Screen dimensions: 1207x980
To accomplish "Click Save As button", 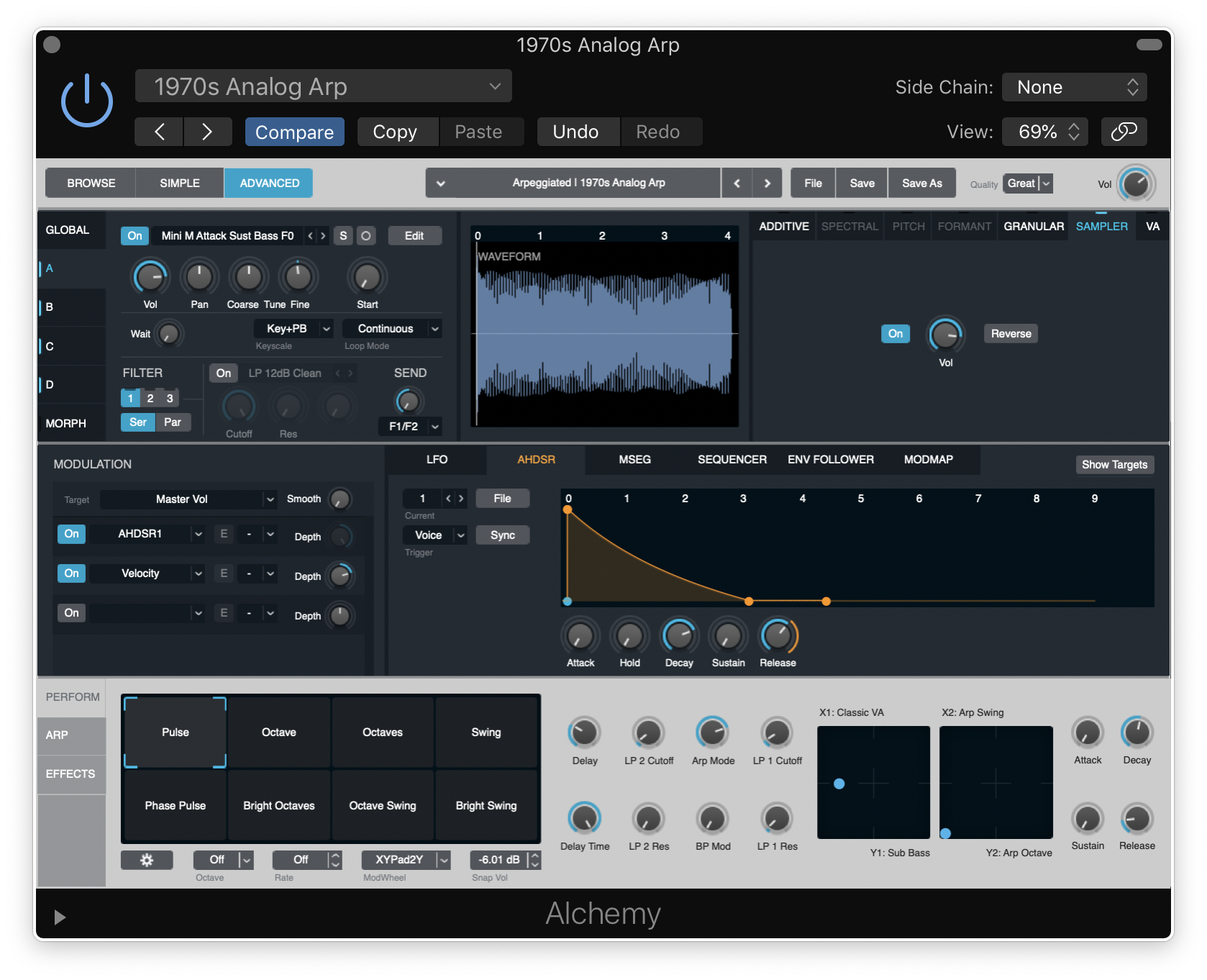I will [x=921, y=183].
